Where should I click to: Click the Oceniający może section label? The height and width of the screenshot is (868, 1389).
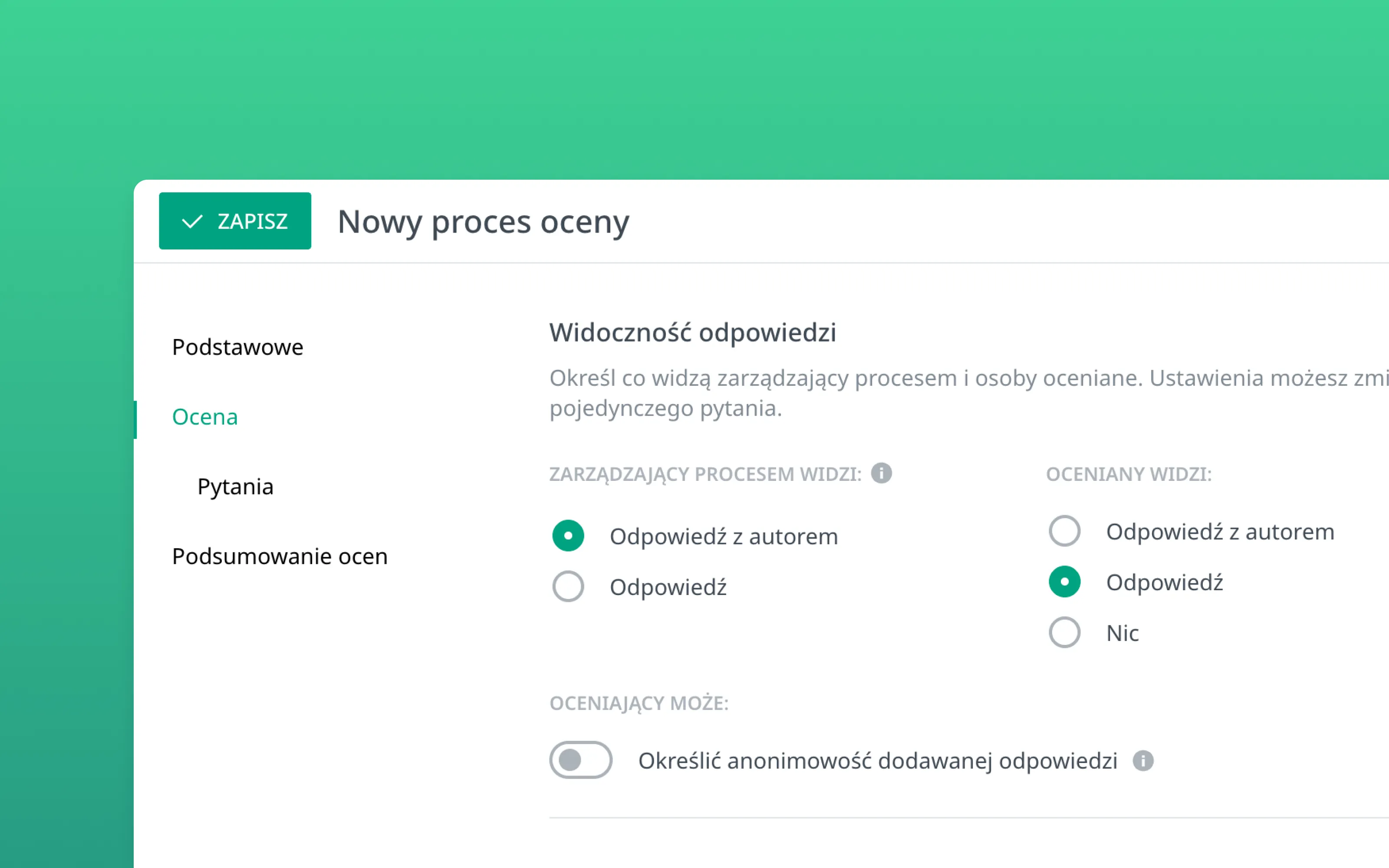[x=639, y=703]
